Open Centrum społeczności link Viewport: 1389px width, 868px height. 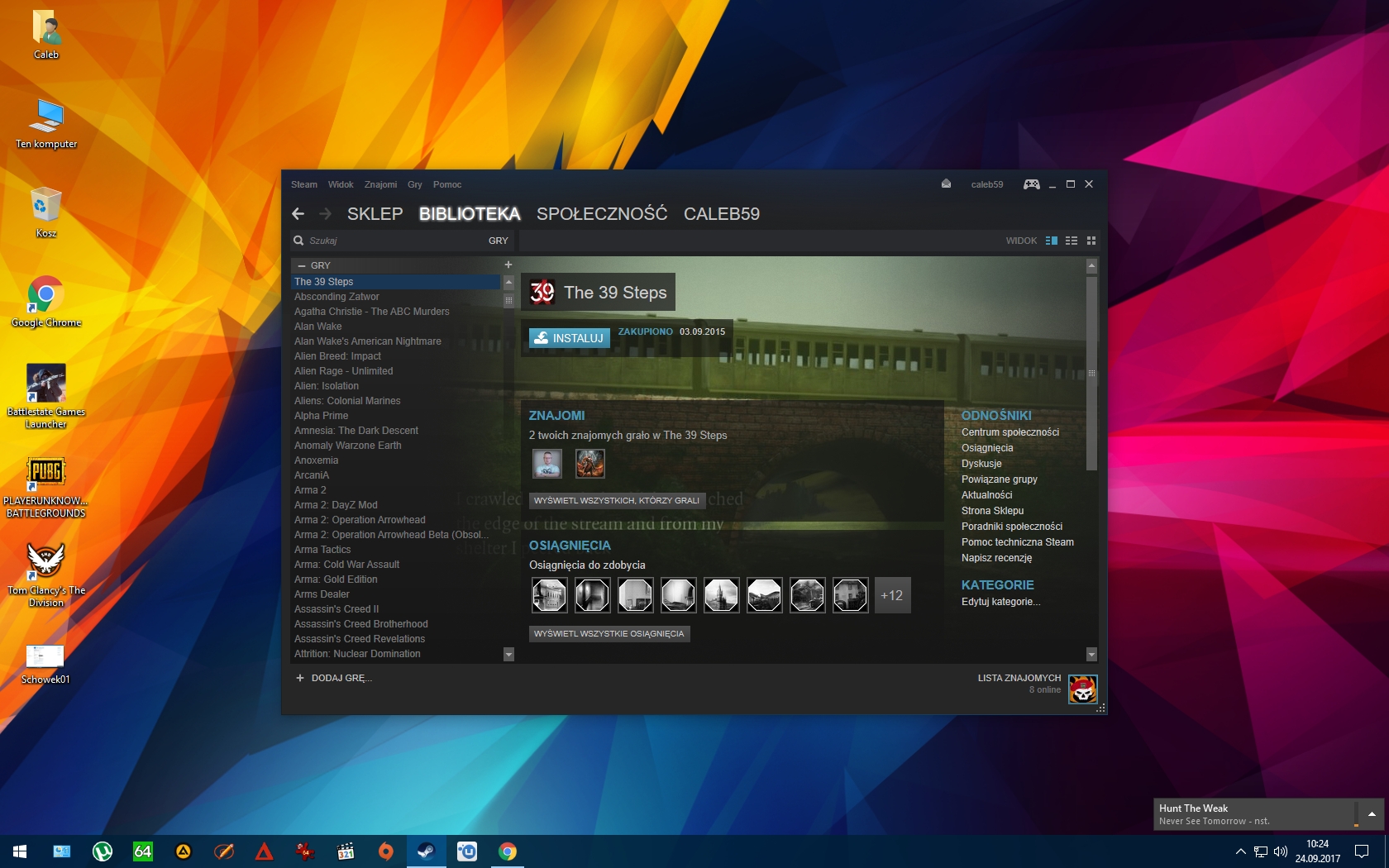(1010, 432)
